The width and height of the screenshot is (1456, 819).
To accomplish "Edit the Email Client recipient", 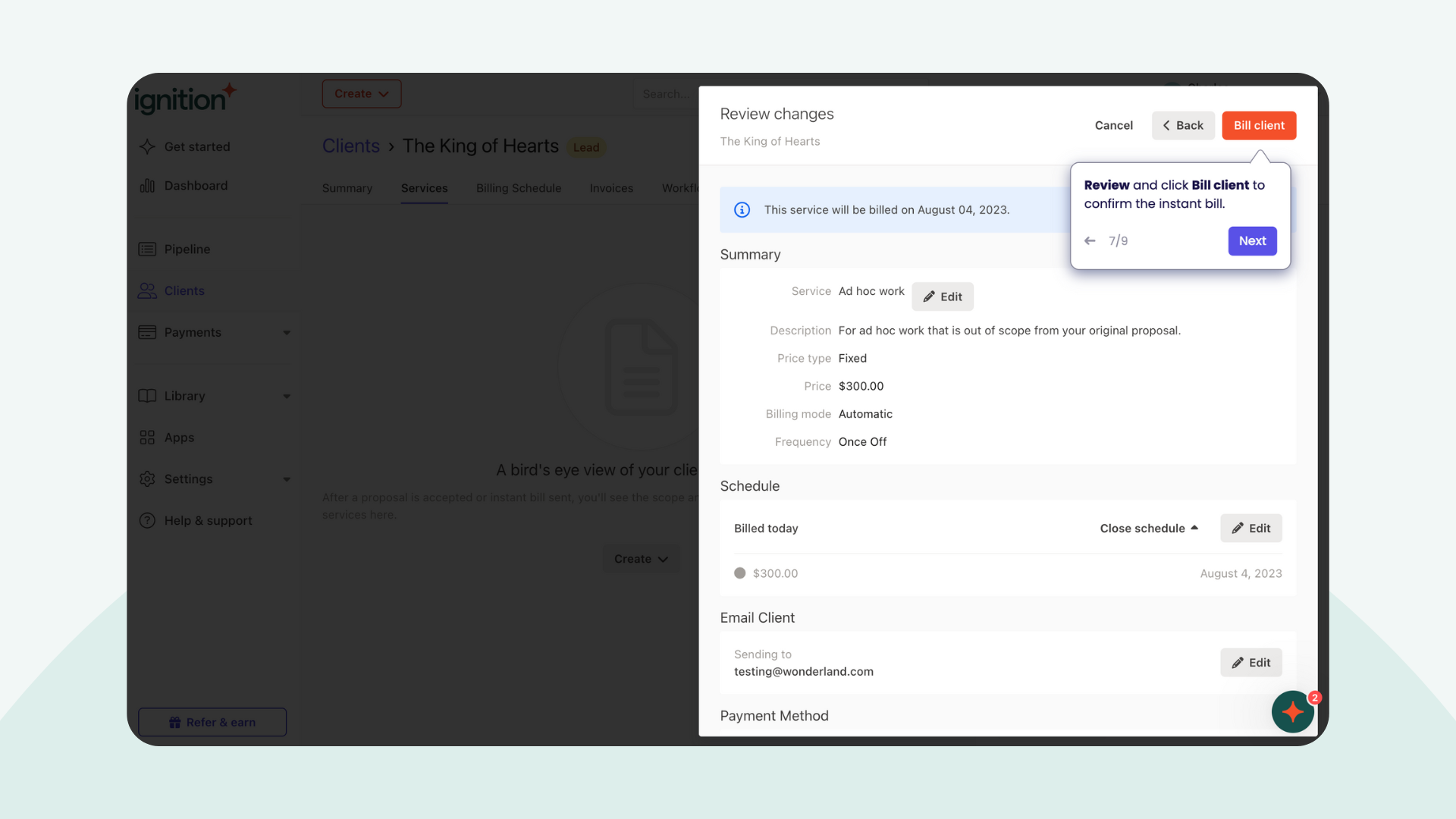I will pyautogui.click(x=1250, y=663).
